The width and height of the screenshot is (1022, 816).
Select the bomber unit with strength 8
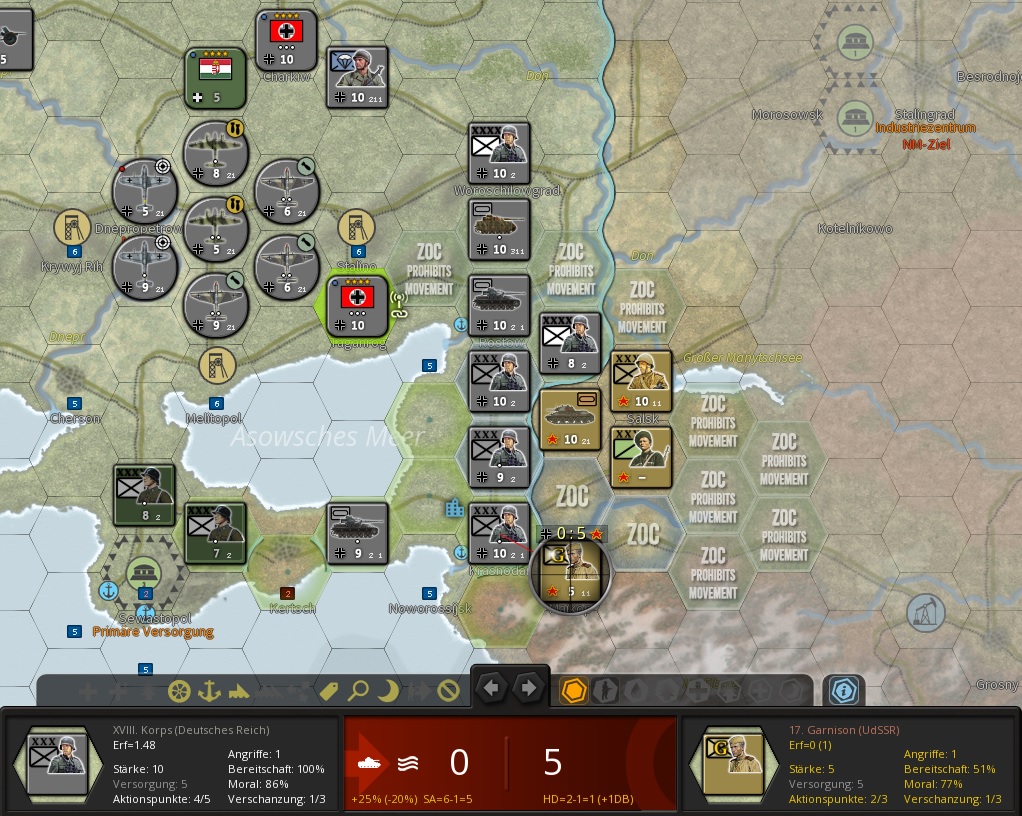click(216, 154)
